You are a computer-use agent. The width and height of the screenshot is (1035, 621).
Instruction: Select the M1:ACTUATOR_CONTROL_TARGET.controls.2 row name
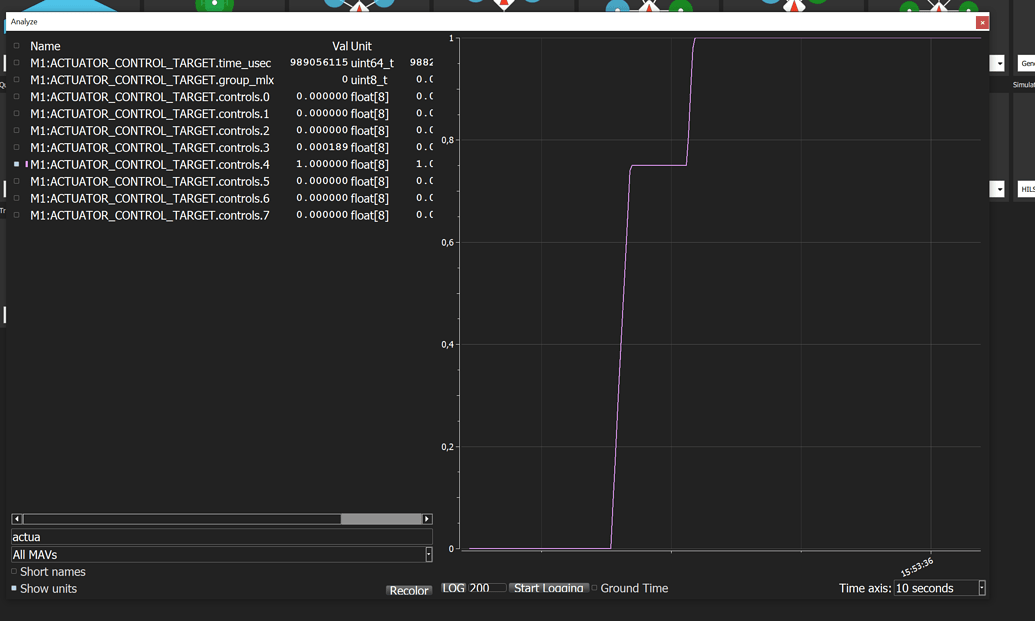[x=150, y=131]
